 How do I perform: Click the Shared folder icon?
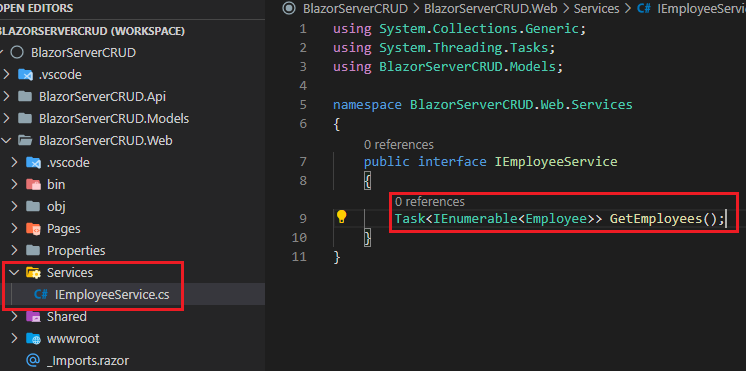[x=33, y=316]
